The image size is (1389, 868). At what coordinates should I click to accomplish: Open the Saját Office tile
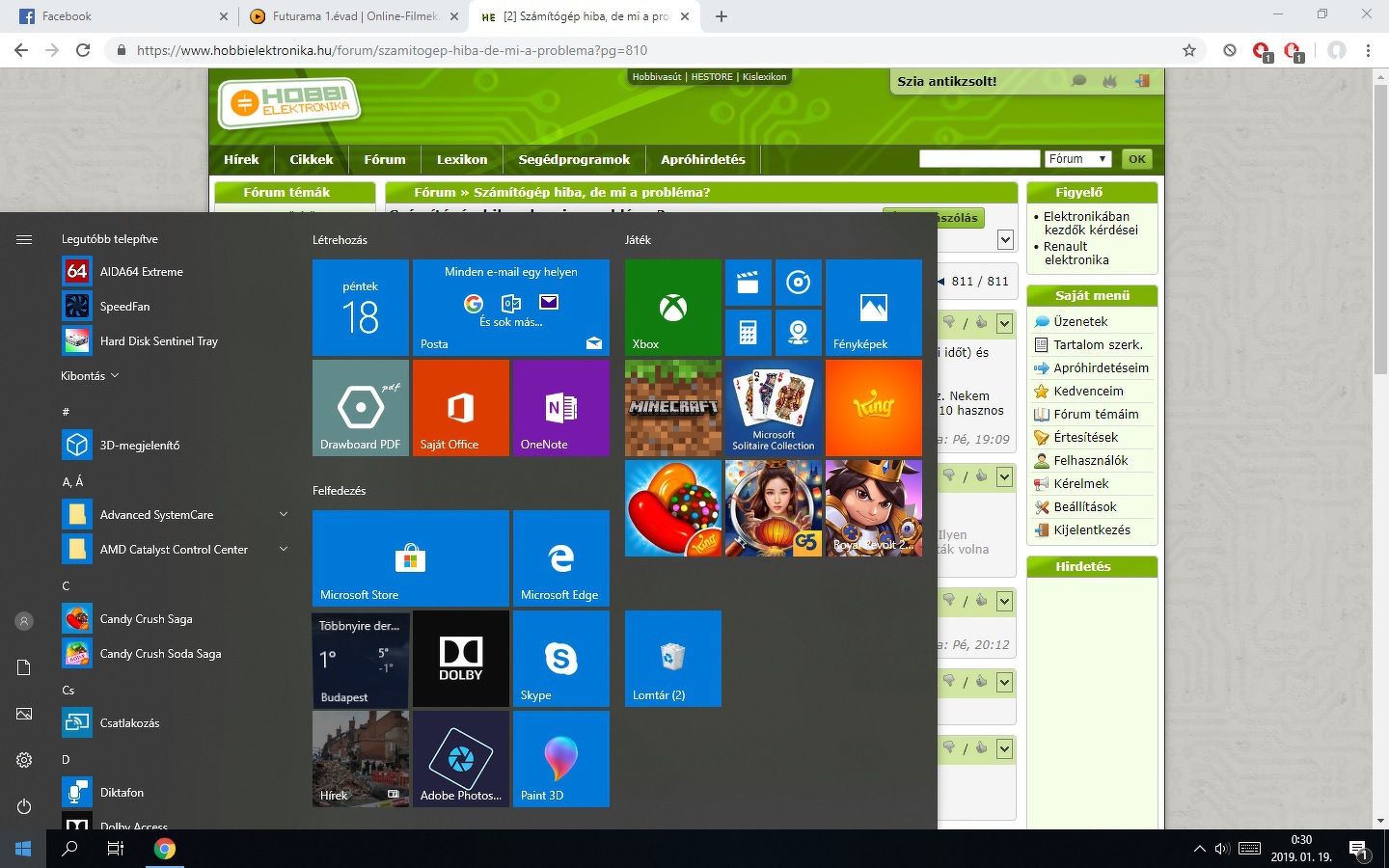pyautogui.click(x=461, y=408)
